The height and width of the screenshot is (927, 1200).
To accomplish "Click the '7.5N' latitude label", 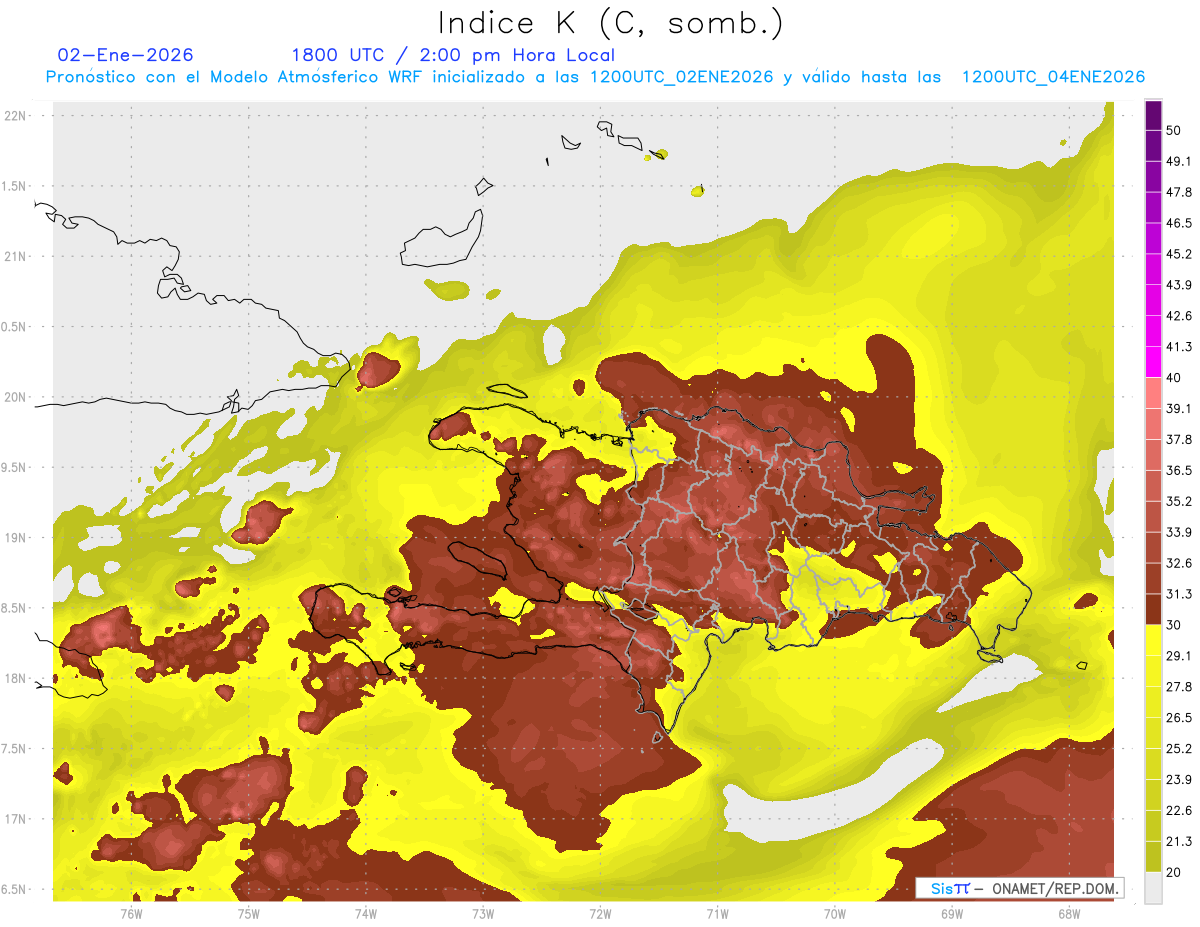I will [x=15, y=749].
